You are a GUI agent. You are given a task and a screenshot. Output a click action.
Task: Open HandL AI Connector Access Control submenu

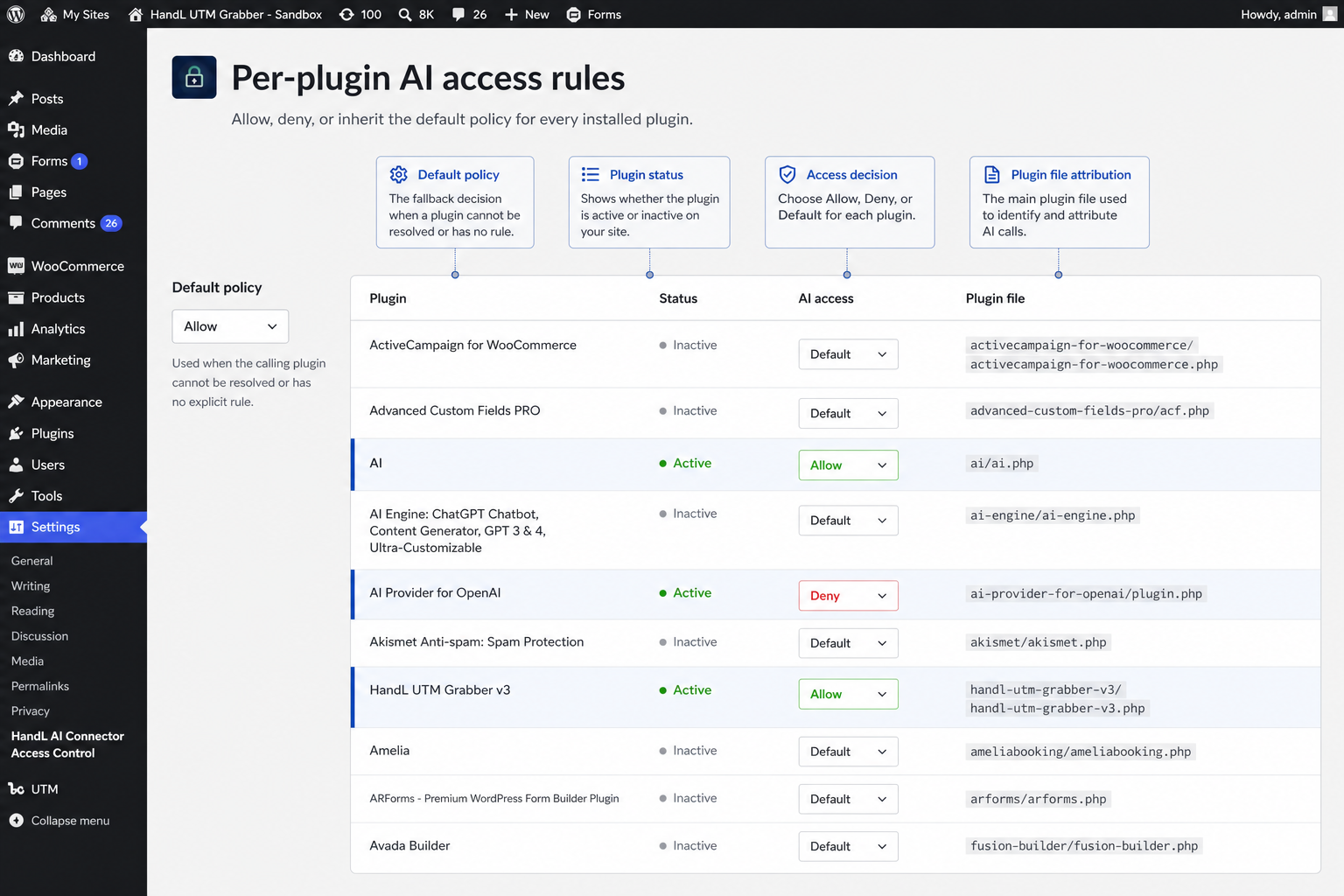pos(67,745)
